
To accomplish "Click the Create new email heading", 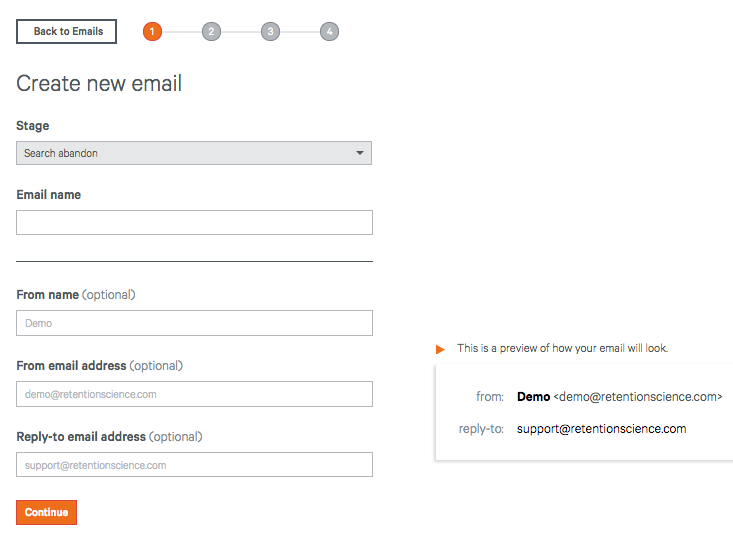I will pyautogui.click(x=99, y=84).
